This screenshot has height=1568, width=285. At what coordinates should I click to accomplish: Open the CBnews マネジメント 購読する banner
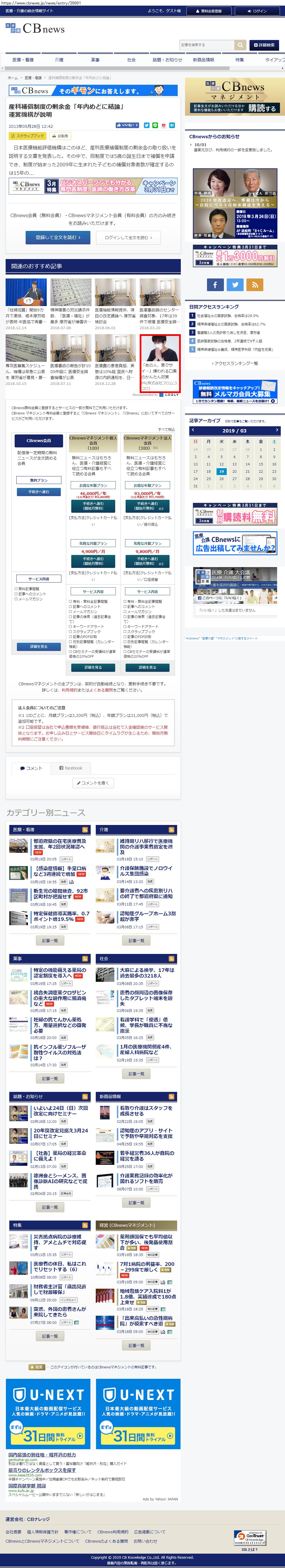point(235,97)
